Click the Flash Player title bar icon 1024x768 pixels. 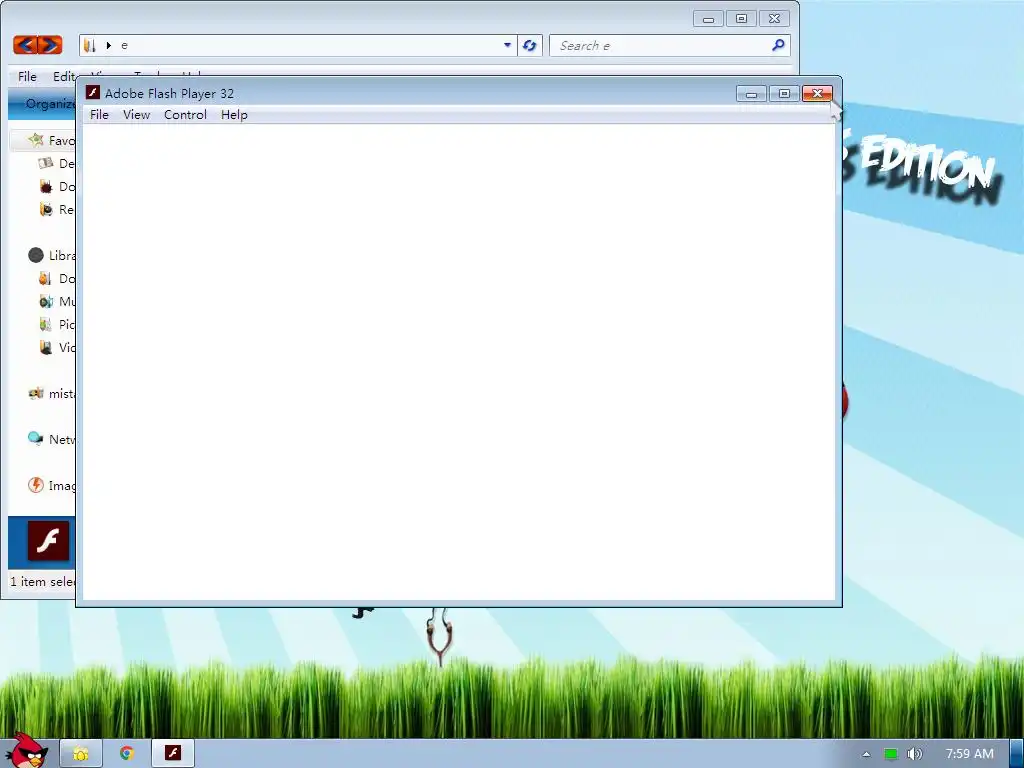tap(93, 93)
